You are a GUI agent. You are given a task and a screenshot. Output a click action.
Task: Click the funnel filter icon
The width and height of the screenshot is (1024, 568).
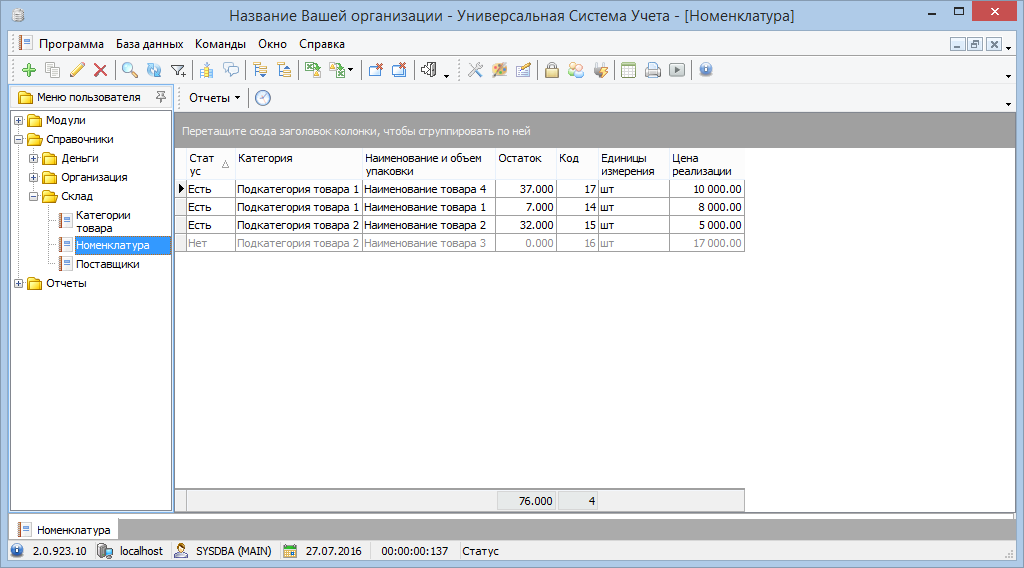[178, 70]
